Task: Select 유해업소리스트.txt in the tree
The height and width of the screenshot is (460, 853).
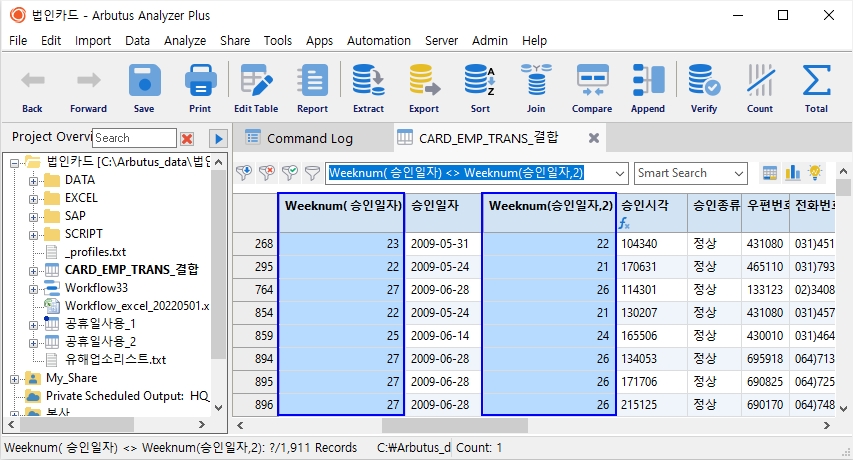Action: (115, 360)
